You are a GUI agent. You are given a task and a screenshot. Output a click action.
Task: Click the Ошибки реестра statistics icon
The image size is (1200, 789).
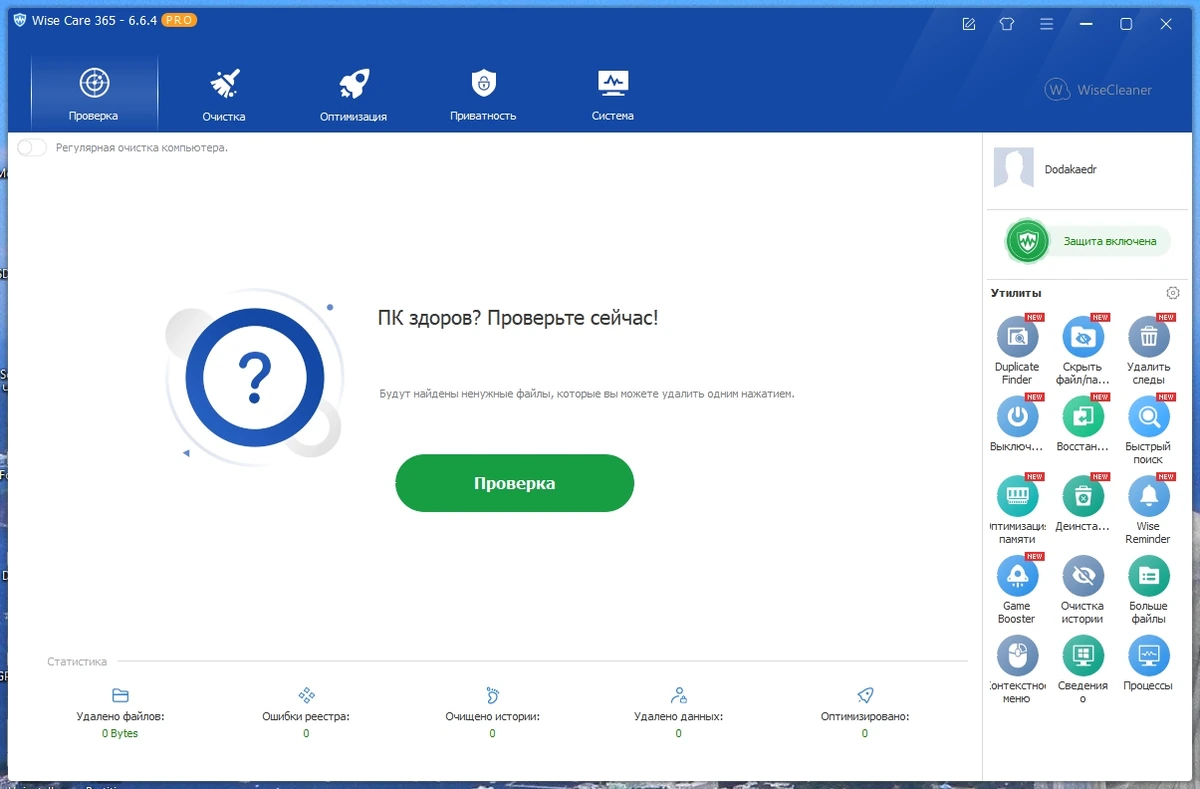[307, 695]
